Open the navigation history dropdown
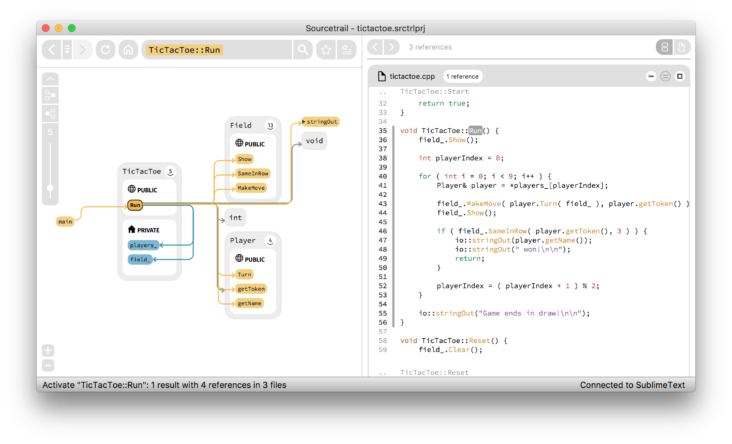The image size is (732, 444). tap(67, 49)
